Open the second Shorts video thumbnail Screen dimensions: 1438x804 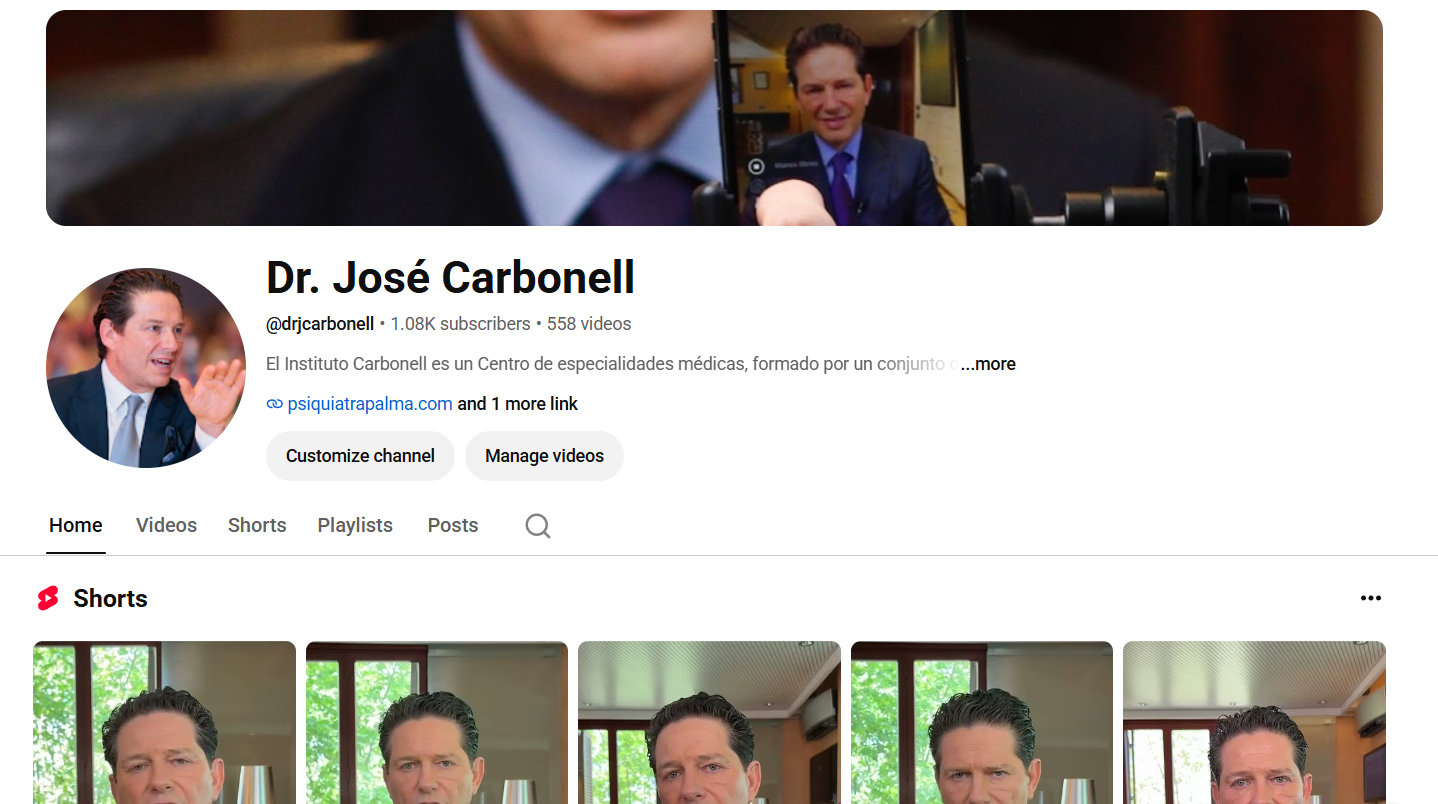click(x=437, y=722)
